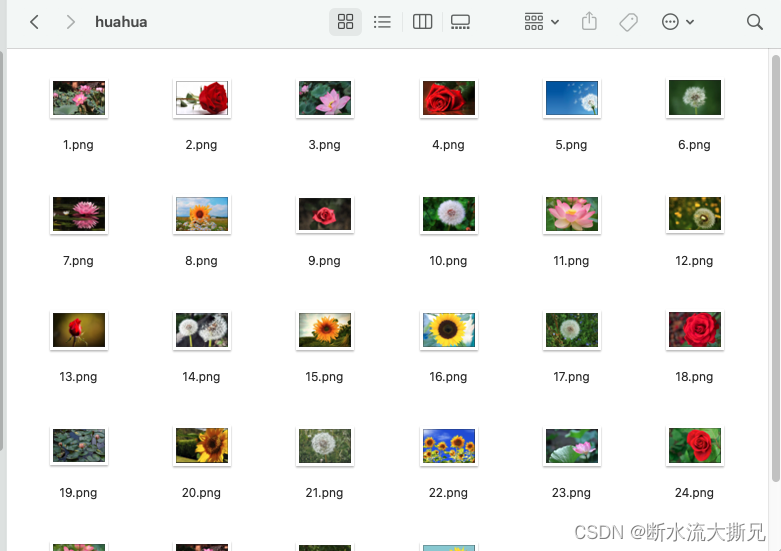This screenshot has height=551, width=781.
Task: Click the 3.png file name
Action: click(324, 145)
